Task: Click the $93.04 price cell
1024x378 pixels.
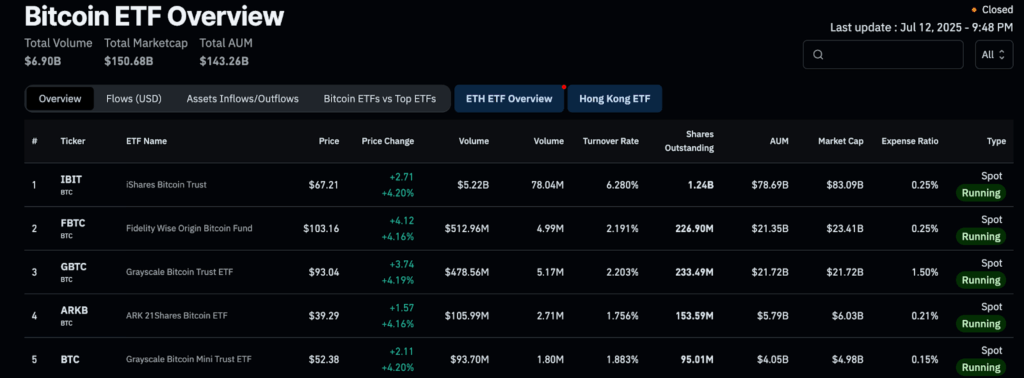Action: (x=324, y=272)
